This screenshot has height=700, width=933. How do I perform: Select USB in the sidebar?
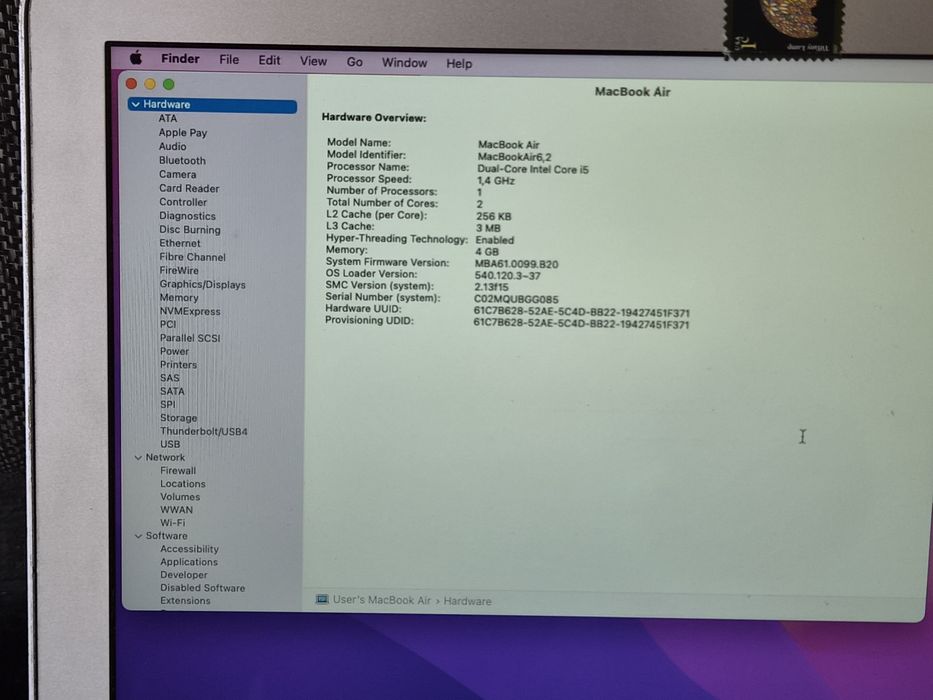pyautogui.click(x=170, y=445)
